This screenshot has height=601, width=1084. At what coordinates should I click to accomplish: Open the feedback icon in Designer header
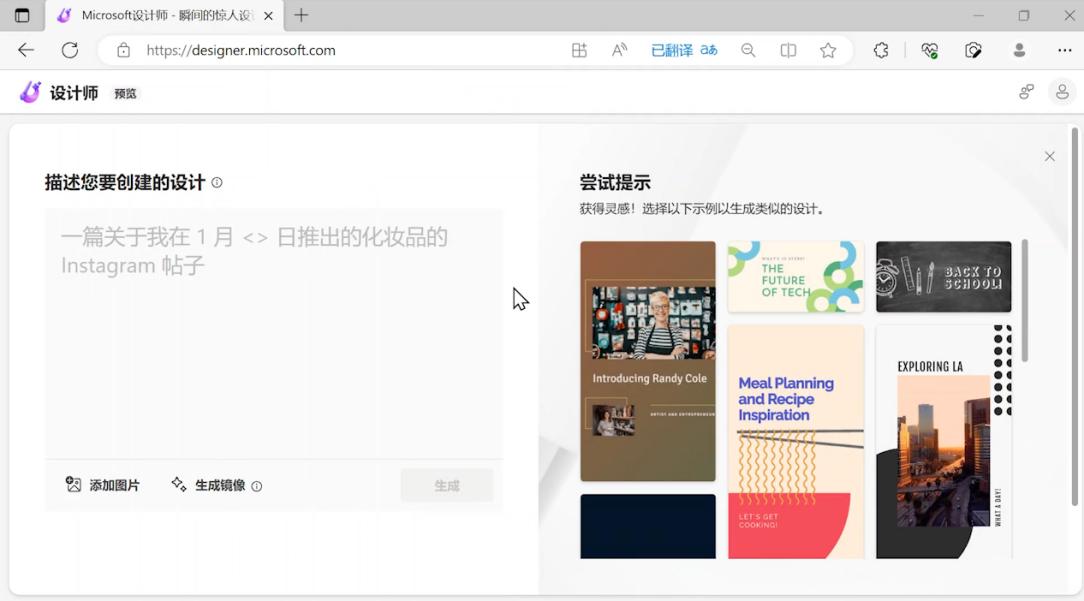pyautogui.click(x=1026, y=91)
